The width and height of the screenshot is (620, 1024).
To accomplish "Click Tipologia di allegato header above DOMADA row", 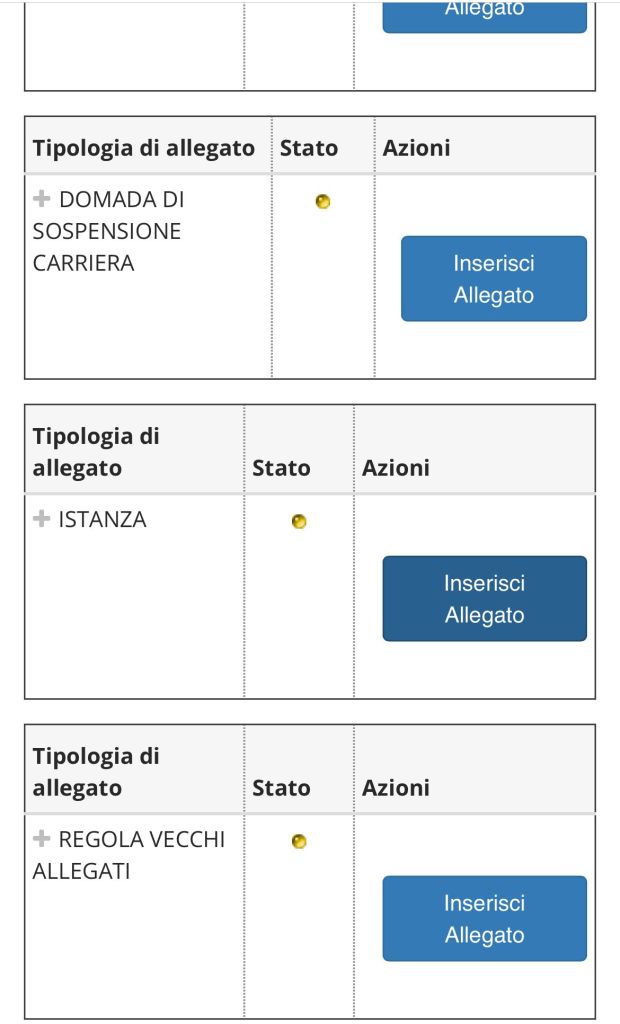I will (143, 148).
